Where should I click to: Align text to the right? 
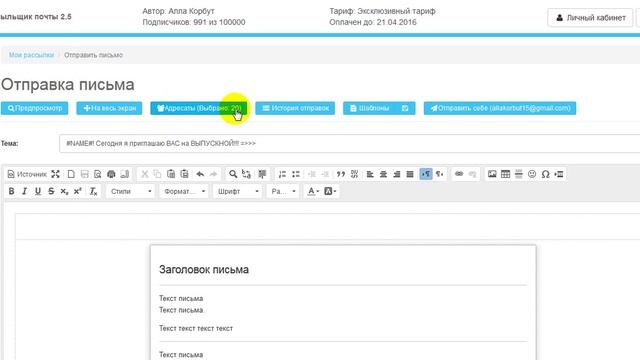[x=397, y=174]
